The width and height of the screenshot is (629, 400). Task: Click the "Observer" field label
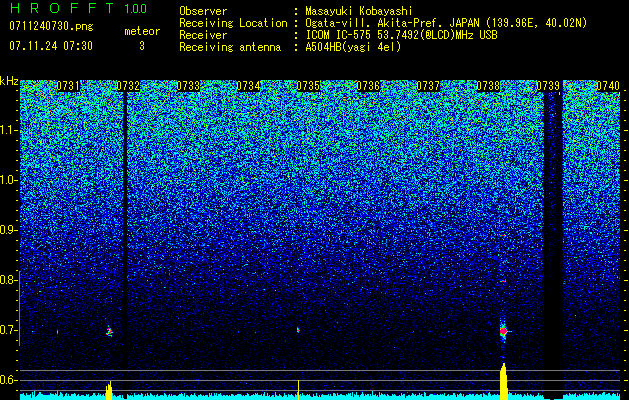coord(203,11)
